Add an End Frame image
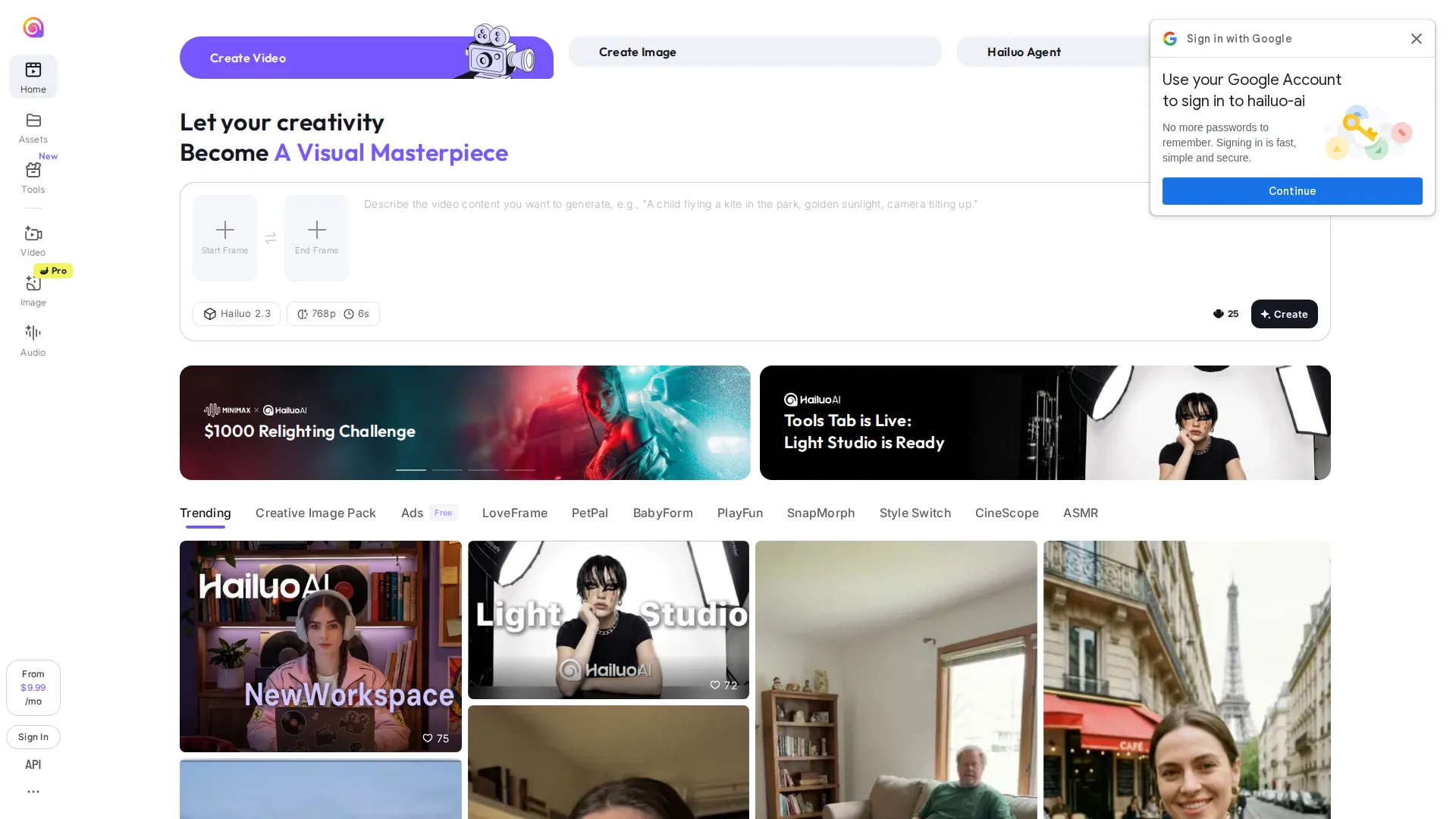This screenshot has width=1456, height=819. point(316,238)
